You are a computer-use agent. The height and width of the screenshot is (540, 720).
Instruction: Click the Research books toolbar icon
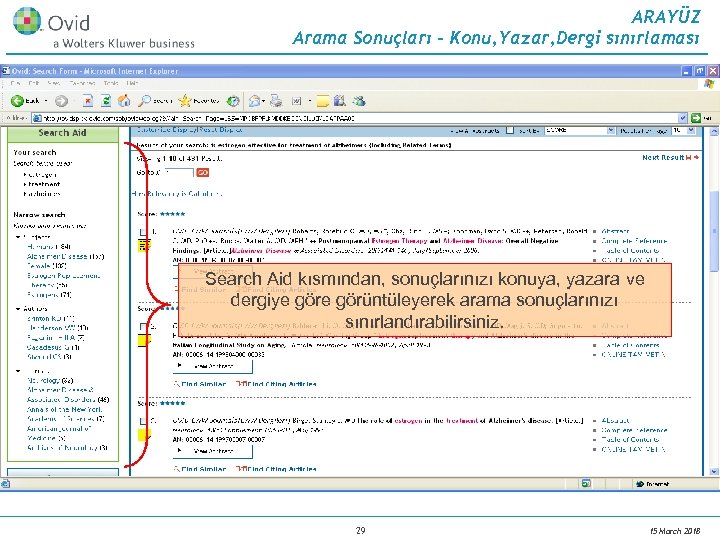coord(340,101)
